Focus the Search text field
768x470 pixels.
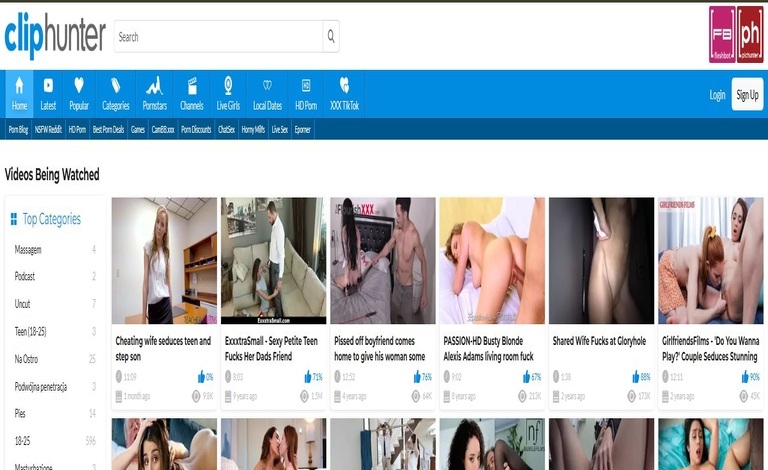218,37
